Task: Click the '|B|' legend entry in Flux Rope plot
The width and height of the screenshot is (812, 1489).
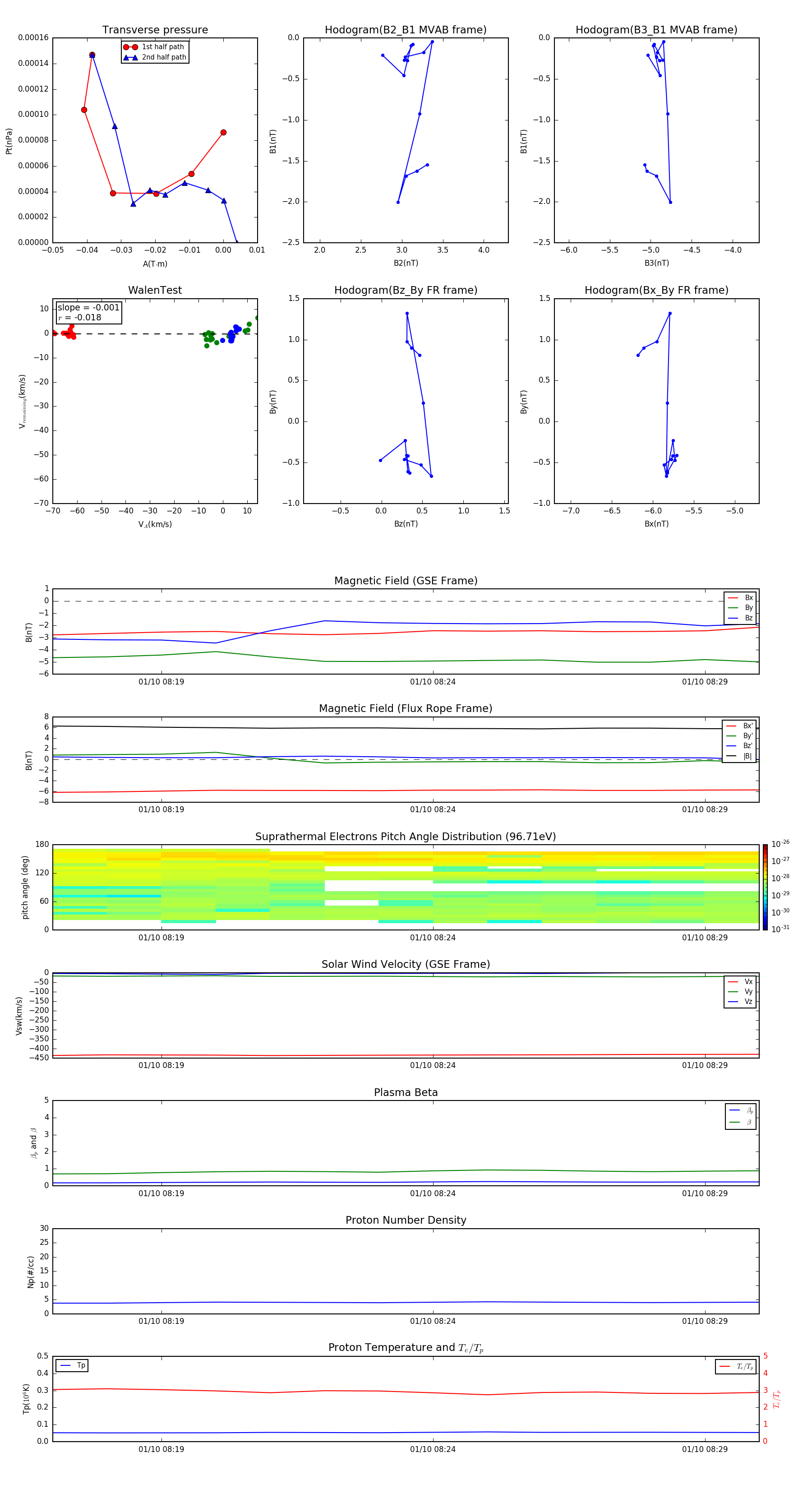Action: pos(740,756)
